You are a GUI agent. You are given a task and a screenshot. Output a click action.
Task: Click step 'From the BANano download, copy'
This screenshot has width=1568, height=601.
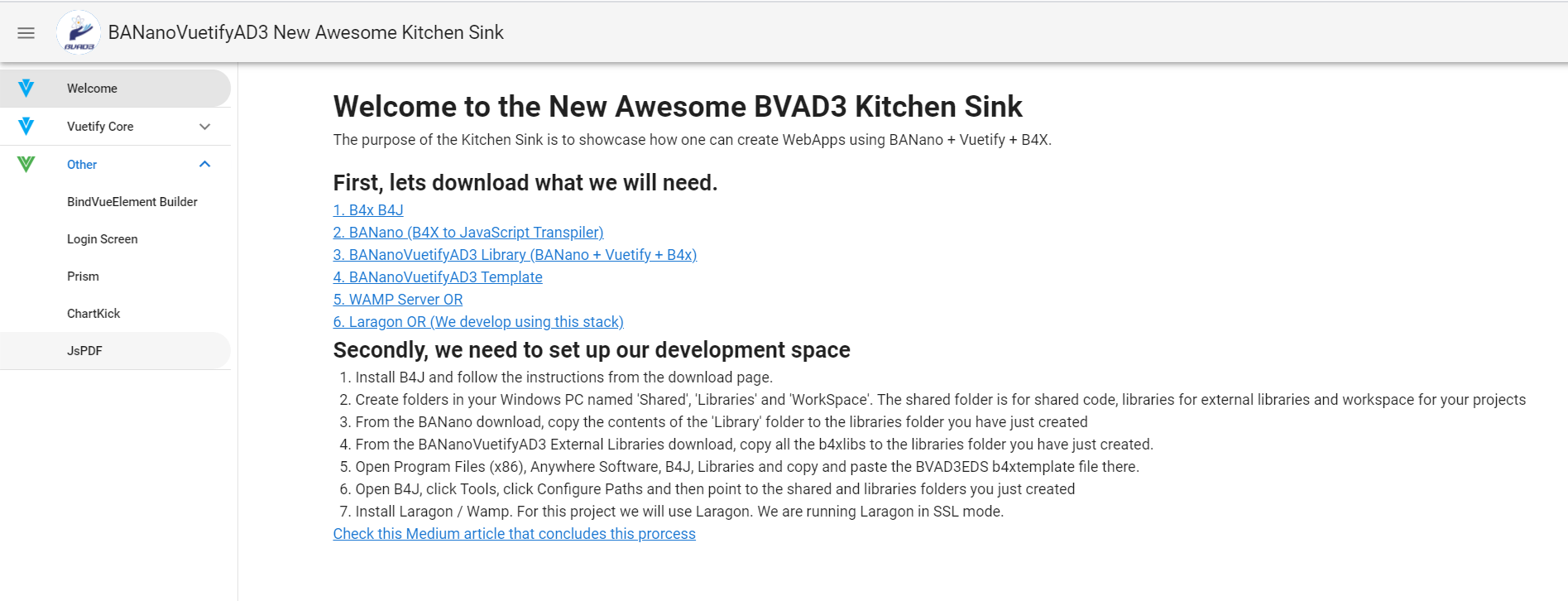point(722,422)
